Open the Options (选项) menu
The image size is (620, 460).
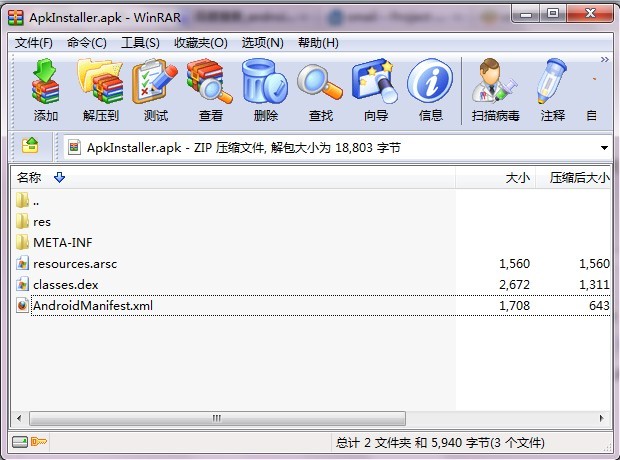pos(263,42)
